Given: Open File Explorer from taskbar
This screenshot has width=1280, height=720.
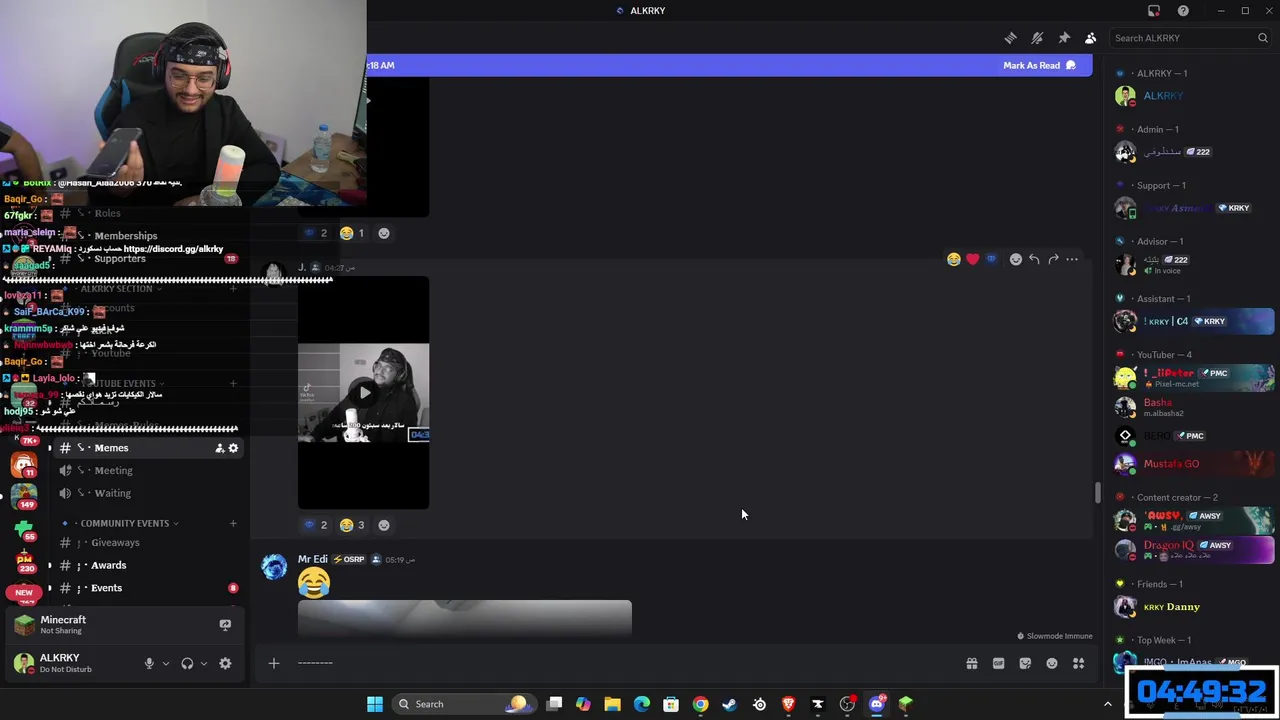Looking at the screenshot, I should pos(612,704).
